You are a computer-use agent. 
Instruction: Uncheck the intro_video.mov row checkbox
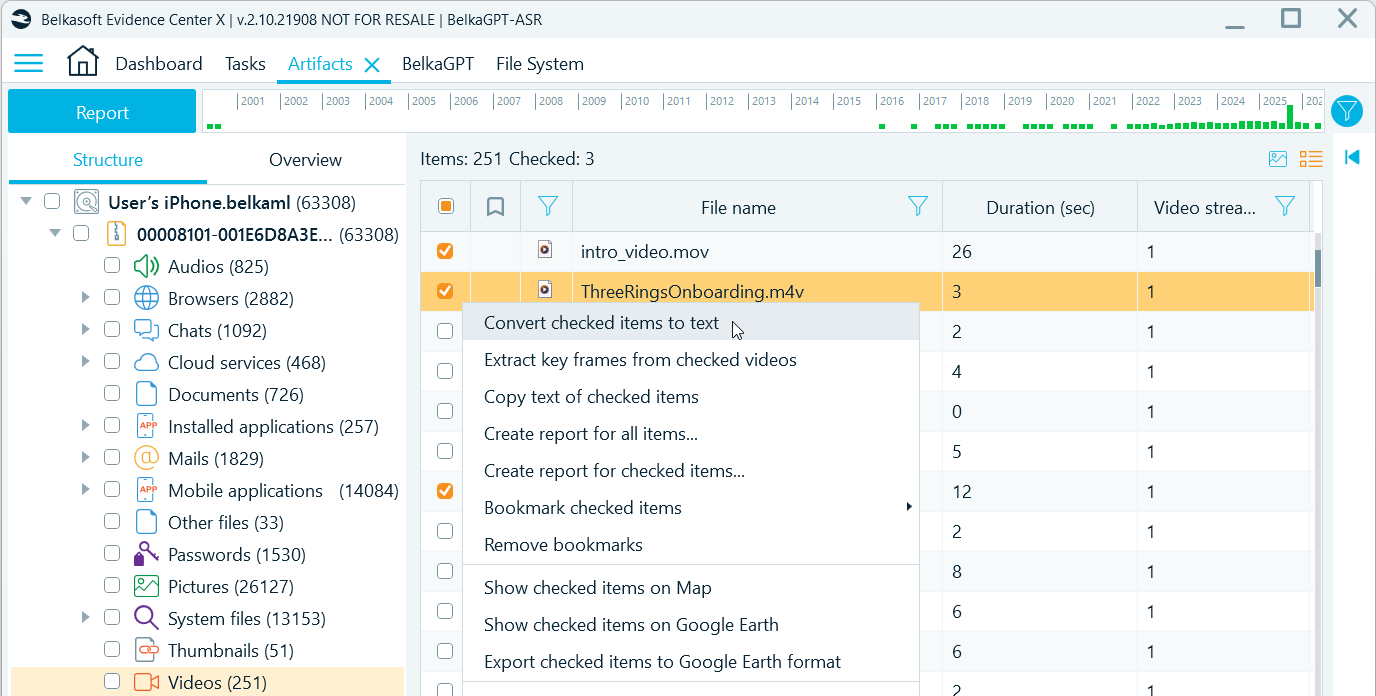[x=446, y=251]
